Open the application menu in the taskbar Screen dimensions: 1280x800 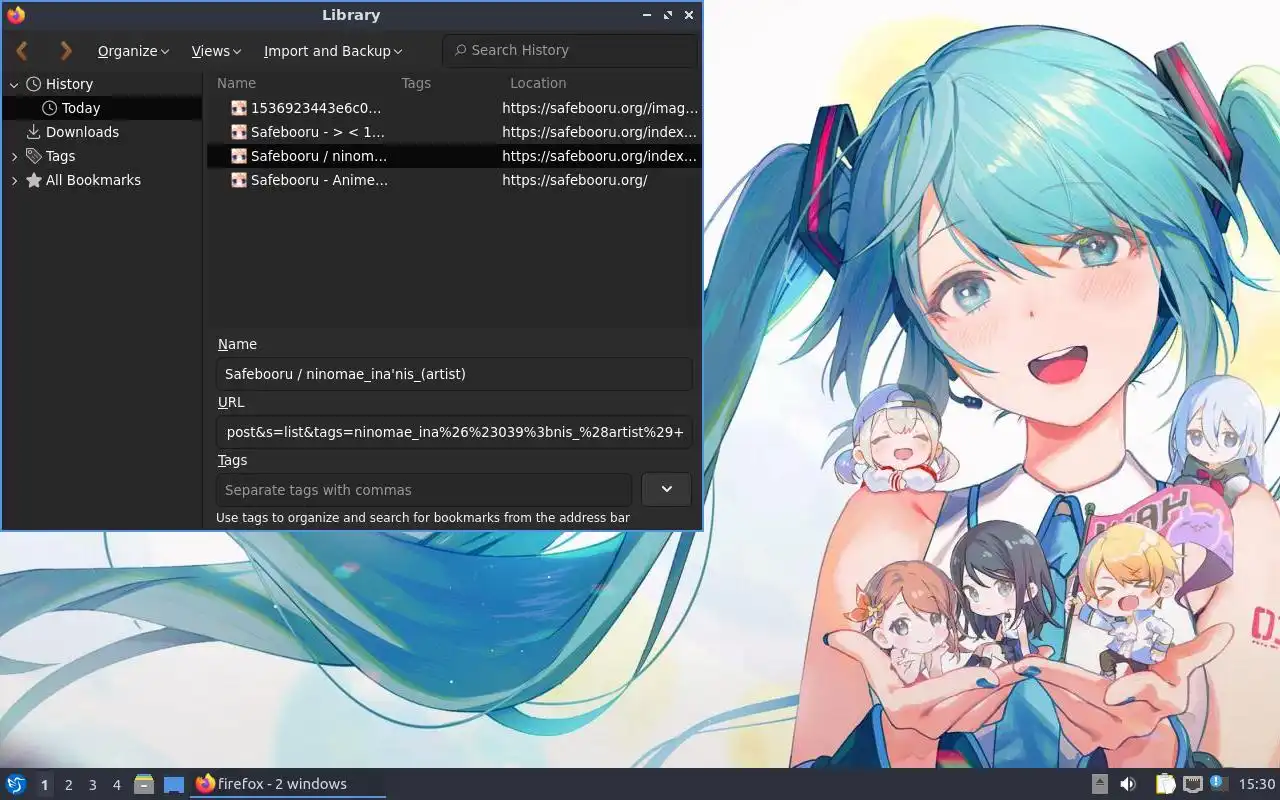pyautogui.click(x=16, y=784)
